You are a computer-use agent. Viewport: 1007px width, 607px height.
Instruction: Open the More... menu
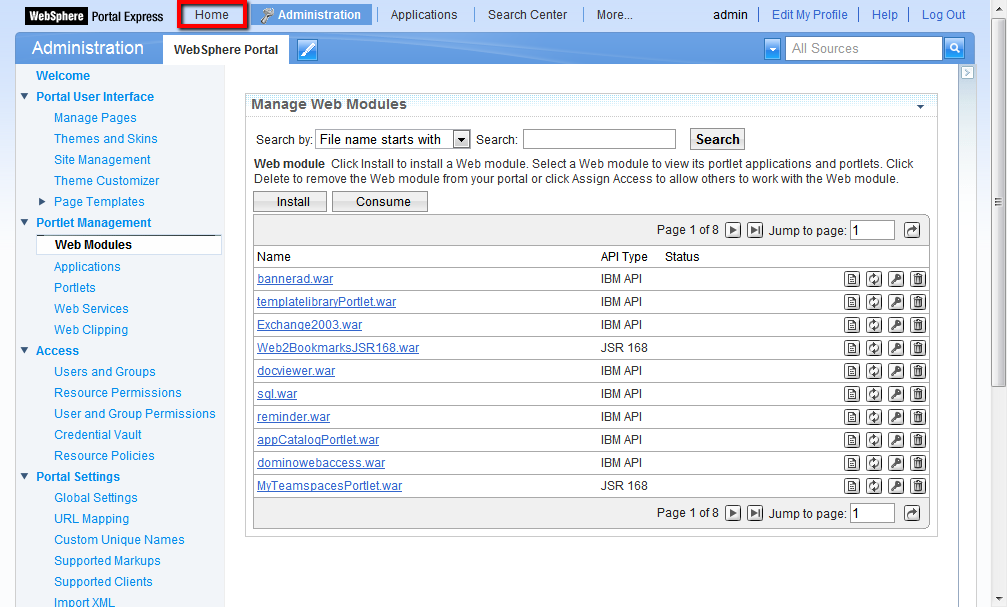click(x=615, y=15)
